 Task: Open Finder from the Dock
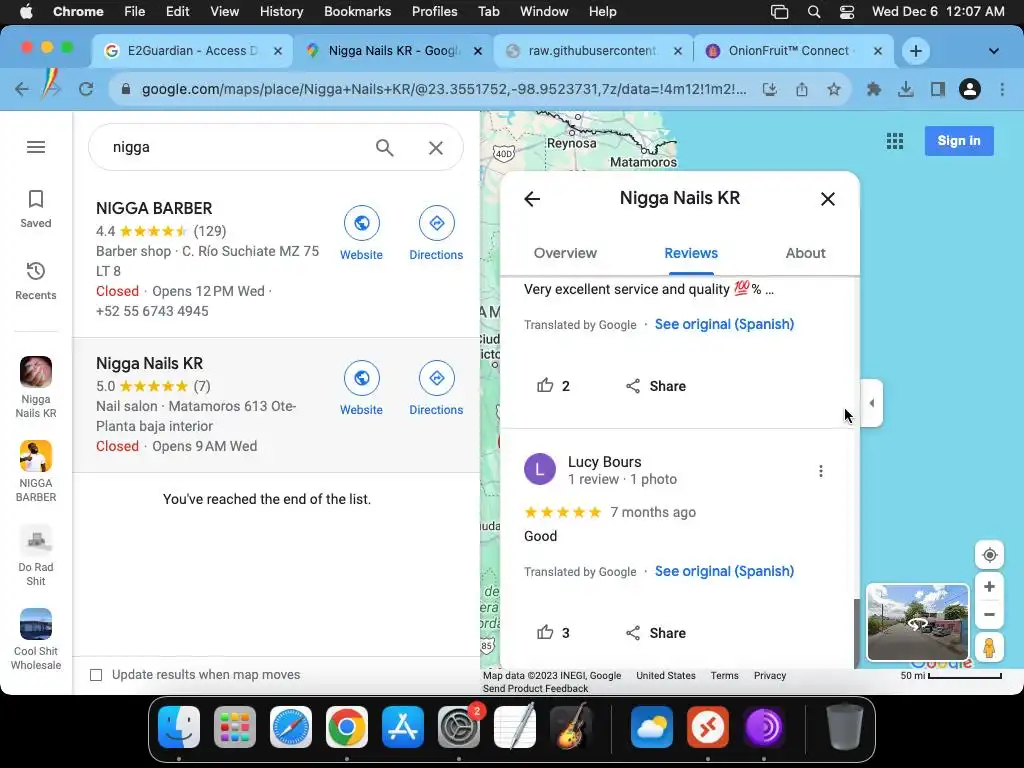[179, 727]
